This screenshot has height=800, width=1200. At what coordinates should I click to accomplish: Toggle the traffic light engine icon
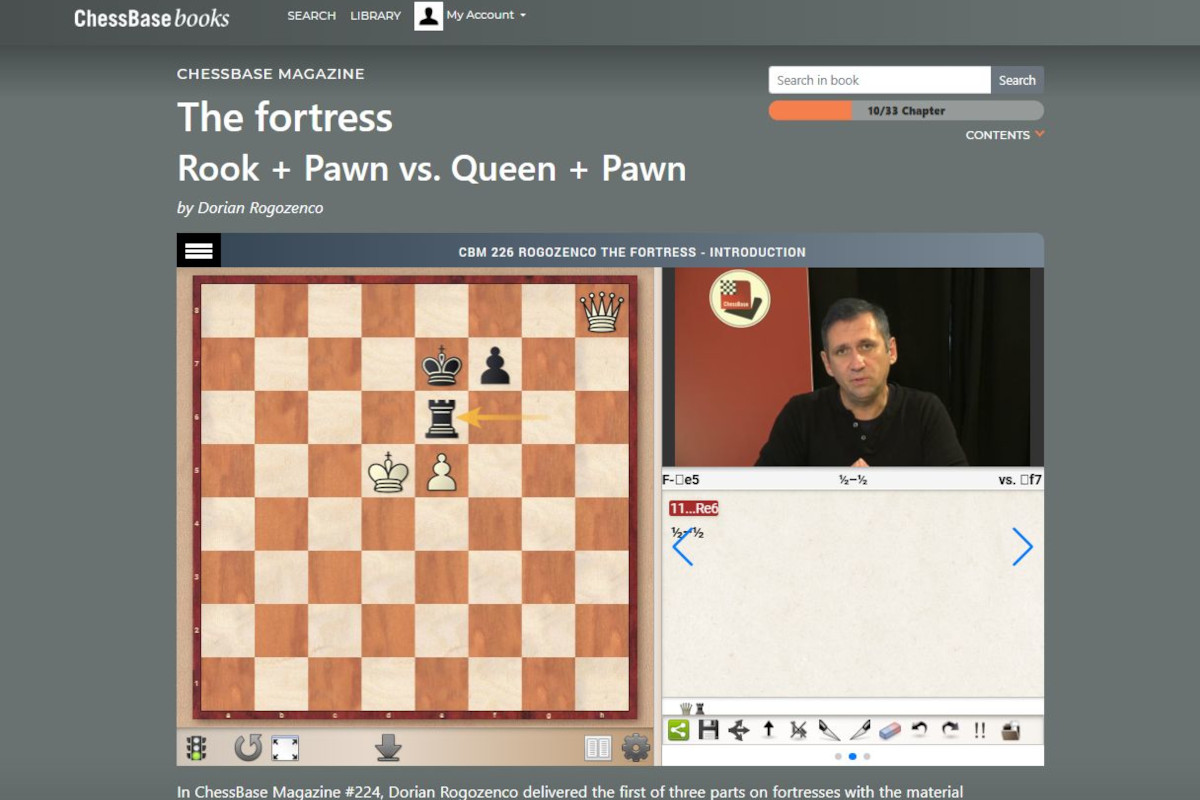(x=197, y=747)
